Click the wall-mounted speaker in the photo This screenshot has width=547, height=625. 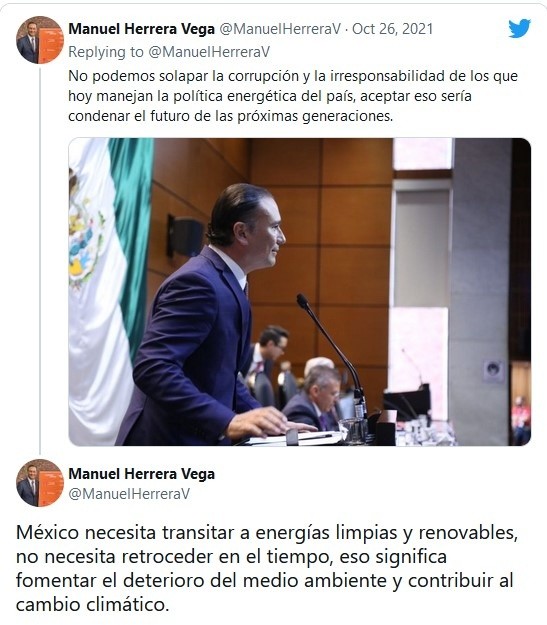pos(185,236)
